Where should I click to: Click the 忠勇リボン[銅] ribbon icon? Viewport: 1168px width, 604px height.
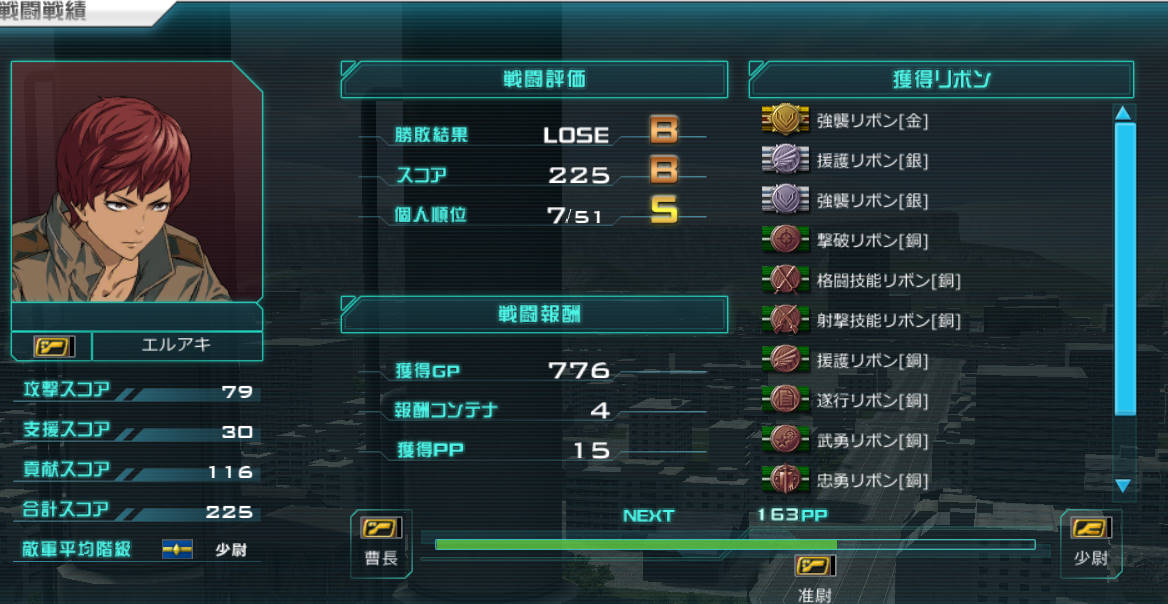tap(785, 479)
